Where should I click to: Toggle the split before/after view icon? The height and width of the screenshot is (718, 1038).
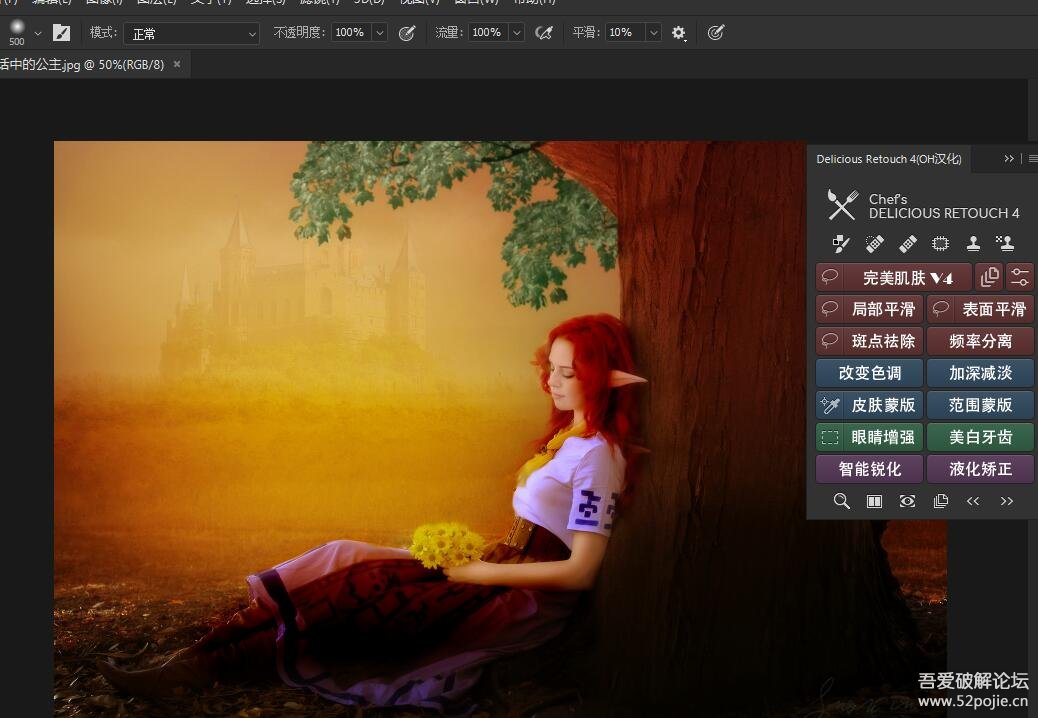click(874, 502)
